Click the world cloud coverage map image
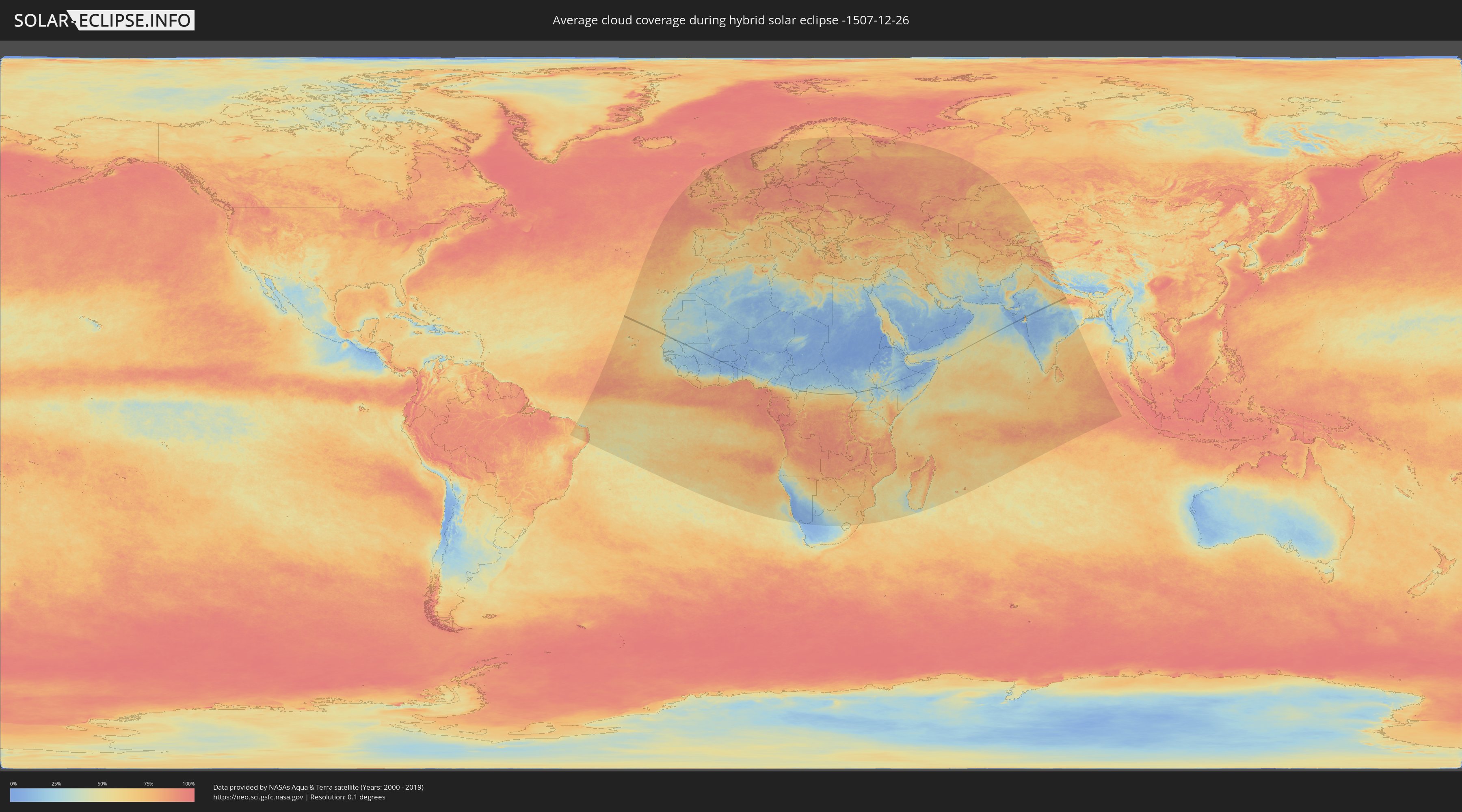This screenshot has width=1462, height=812. (731, 412)
